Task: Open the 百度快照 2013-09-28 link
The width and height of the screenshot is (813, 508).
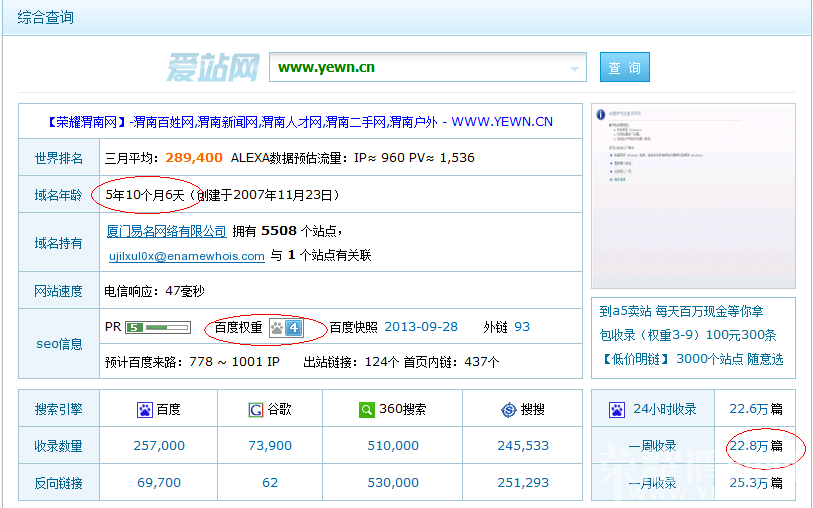Action: [x=421, y=327]
